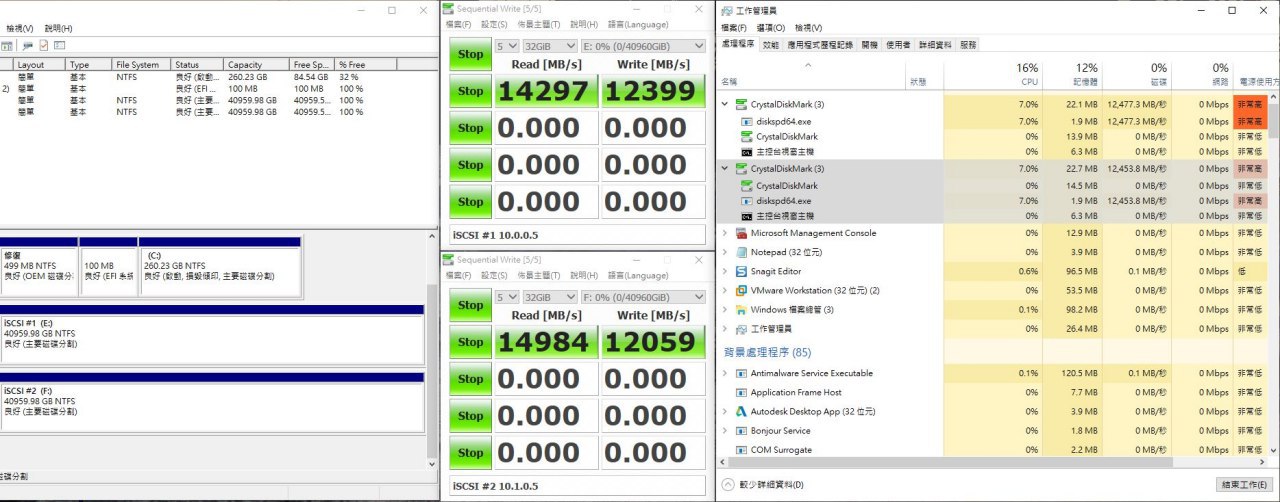Switch to the 效能 tab in Task Manager
The image size is (1280, 502).
pyautogui.click(x=770, y=45)
